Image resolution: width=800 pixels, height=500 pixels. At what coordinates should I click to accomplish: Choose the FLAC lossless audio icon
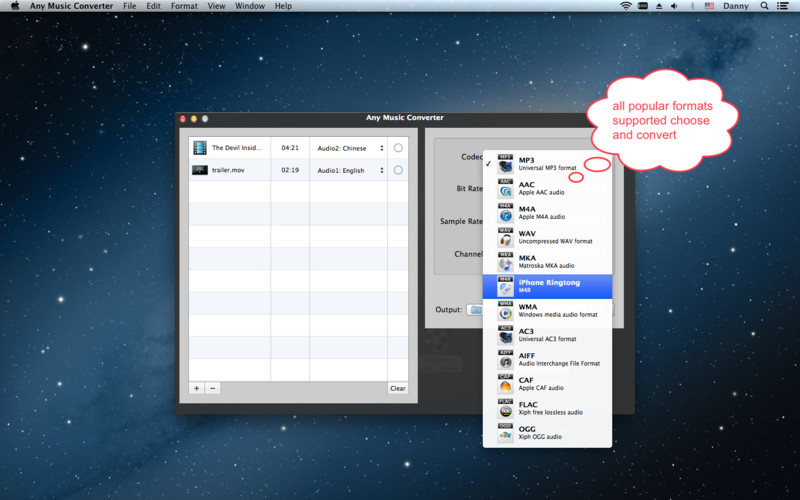point(505,408)
